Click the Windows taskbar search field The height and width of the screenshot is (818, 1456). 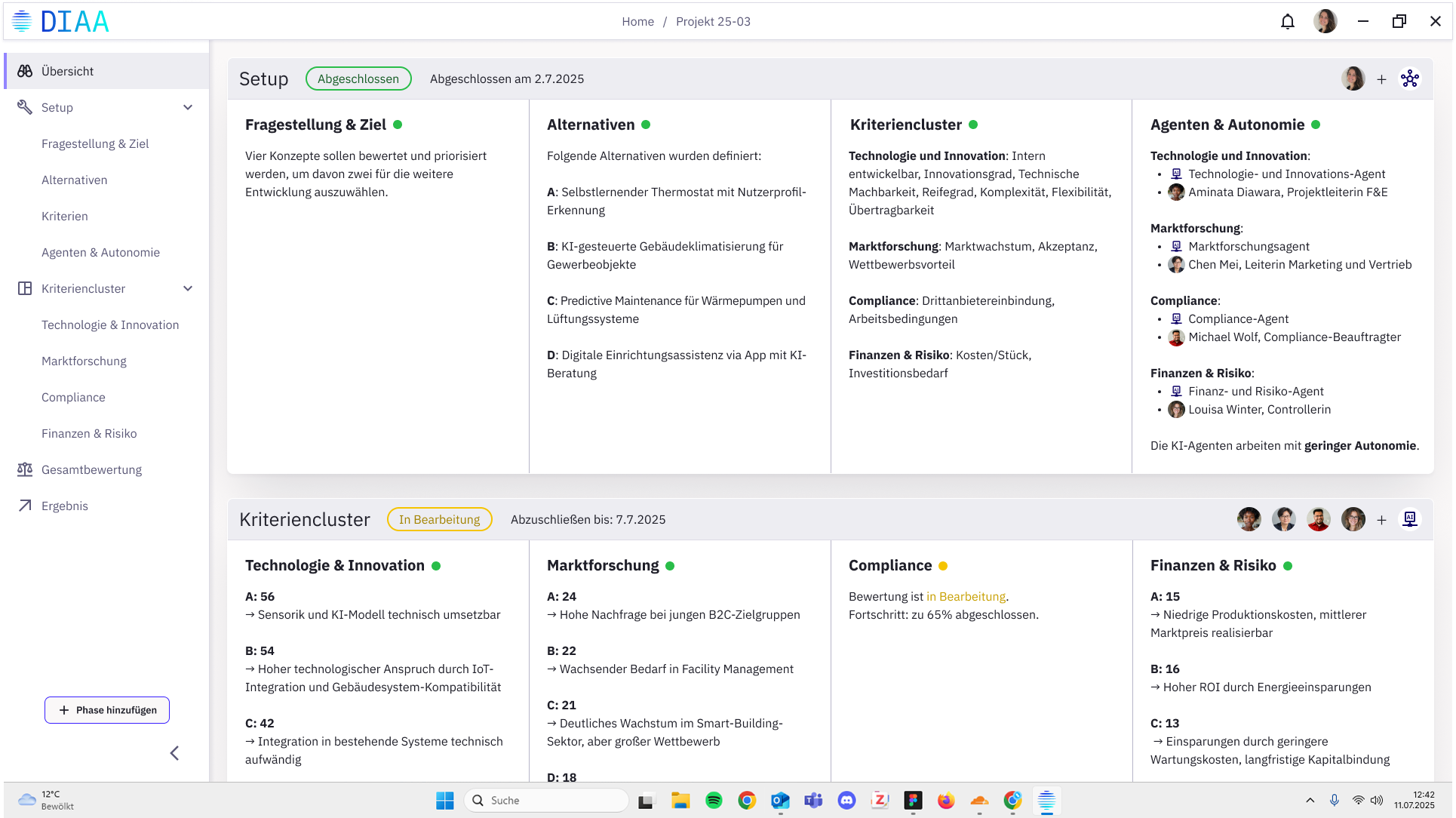547,801
